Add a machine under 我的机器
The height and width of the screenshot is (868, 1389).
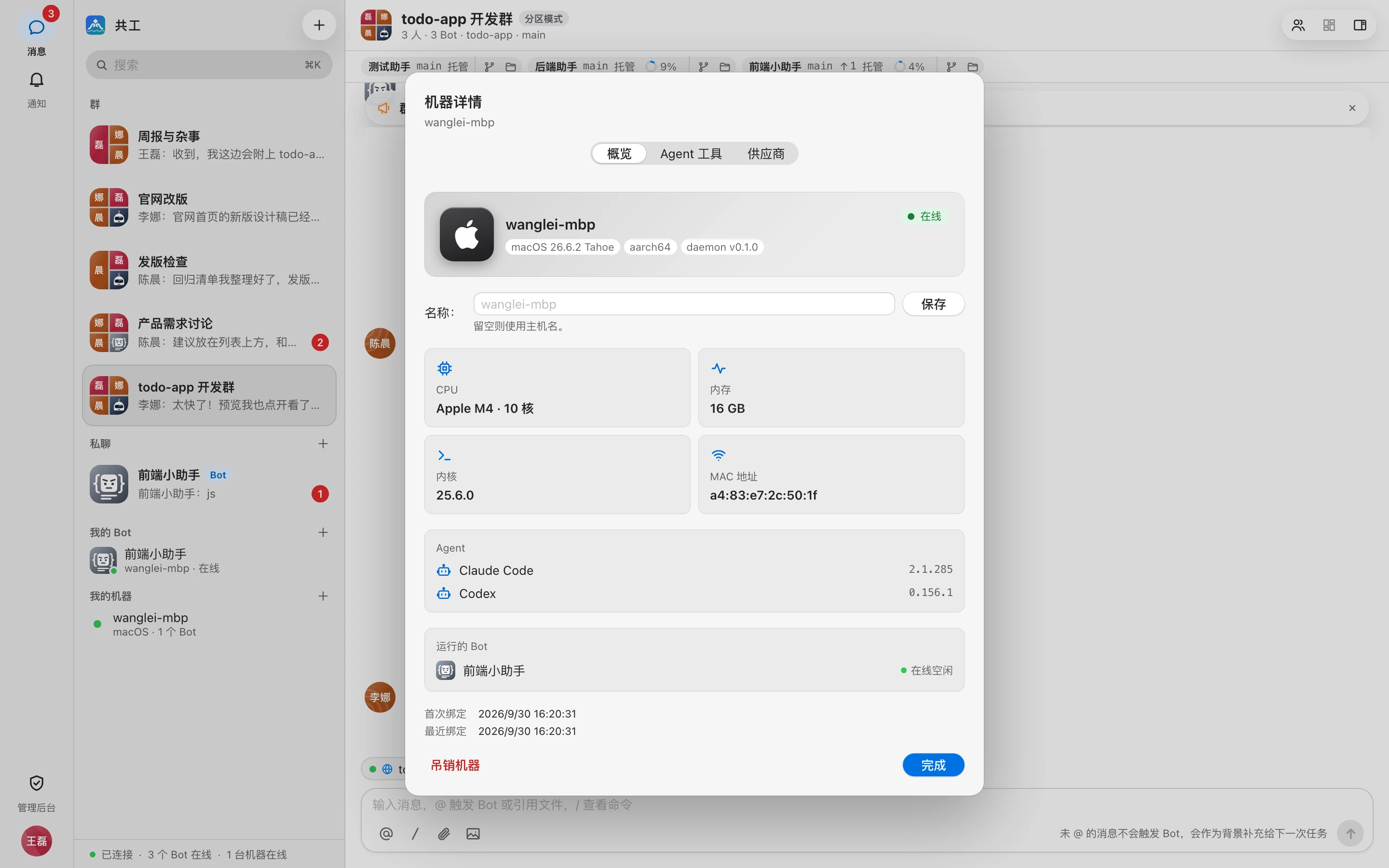click(323, 596)
